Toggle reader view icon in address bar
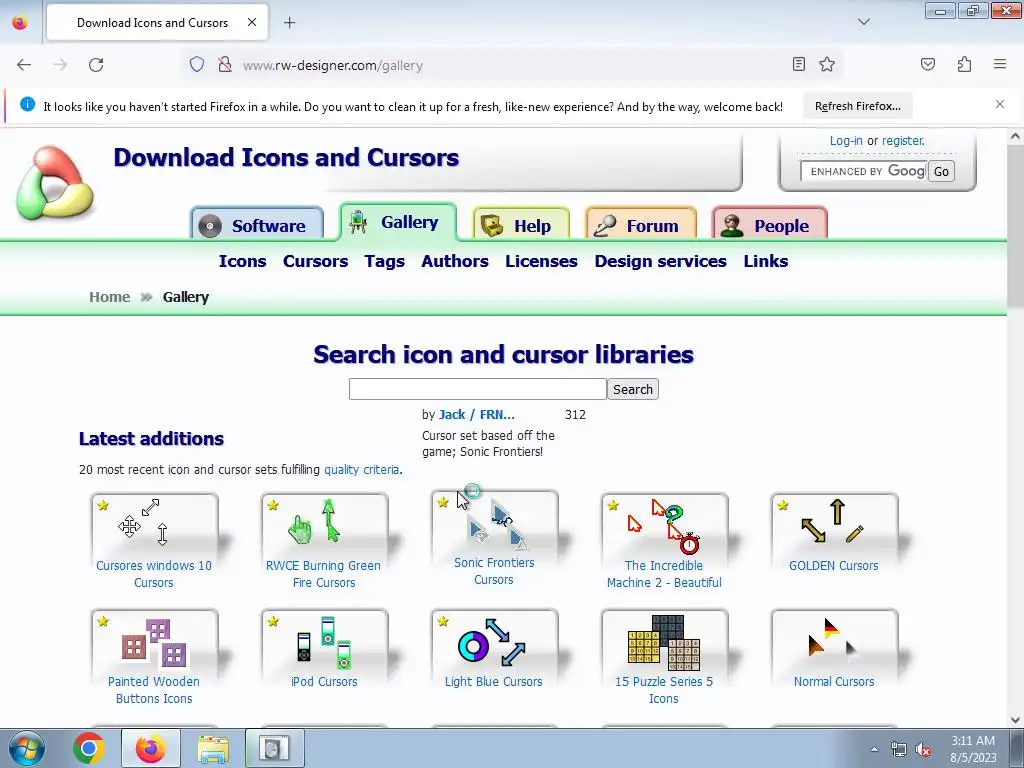 coord(798,64)
